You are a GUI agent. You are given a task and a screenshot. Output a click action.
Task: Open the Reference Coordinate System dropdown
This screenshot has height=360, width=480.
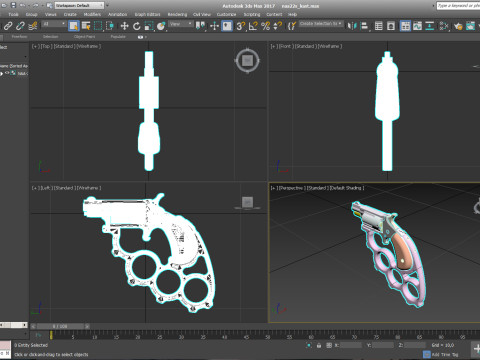point(181,24)
